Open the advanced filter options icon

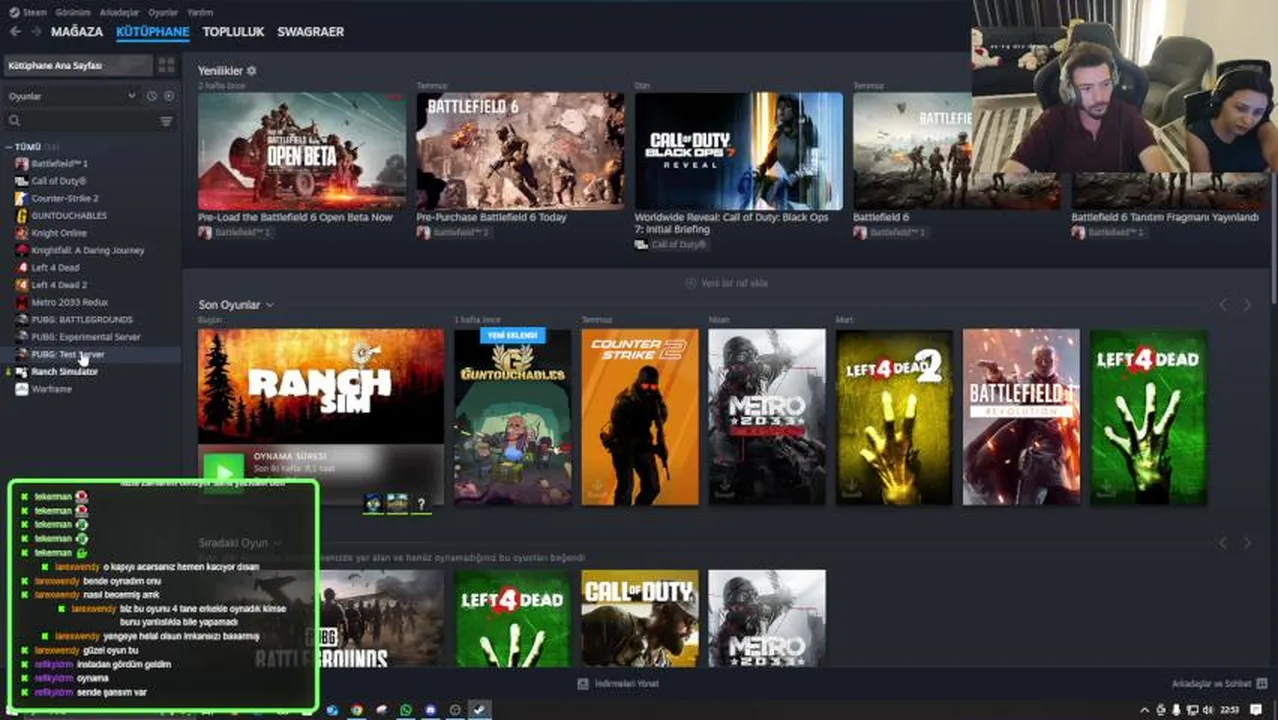tap(166, 121)
